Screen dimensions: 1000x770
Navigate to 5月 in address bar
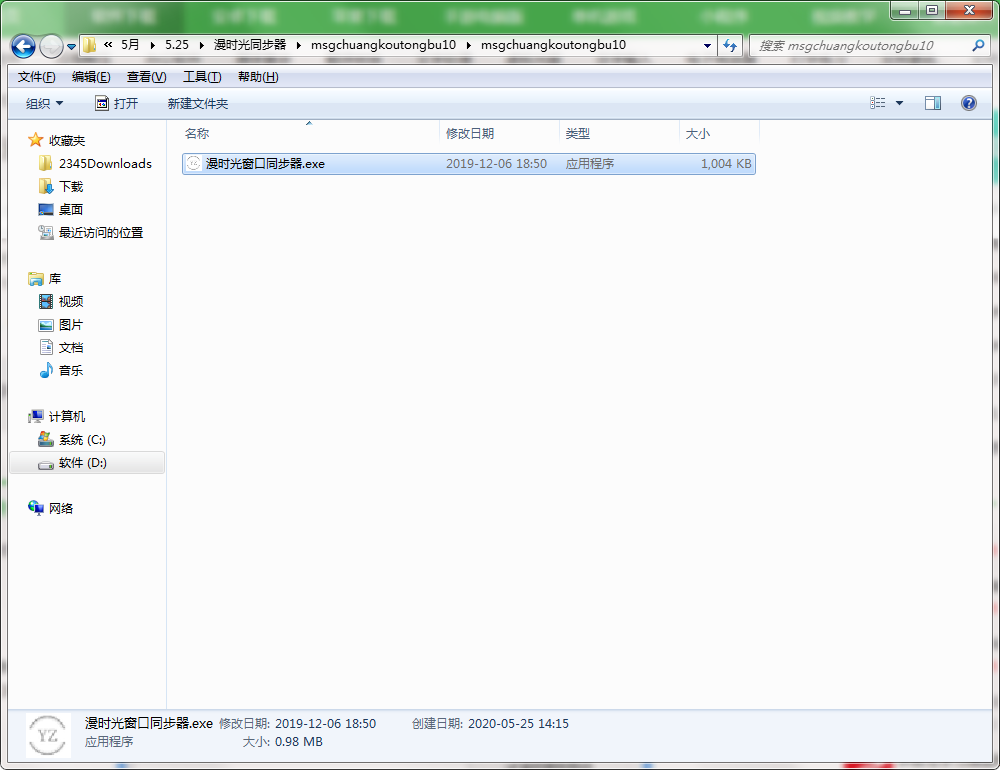[130, 45]
